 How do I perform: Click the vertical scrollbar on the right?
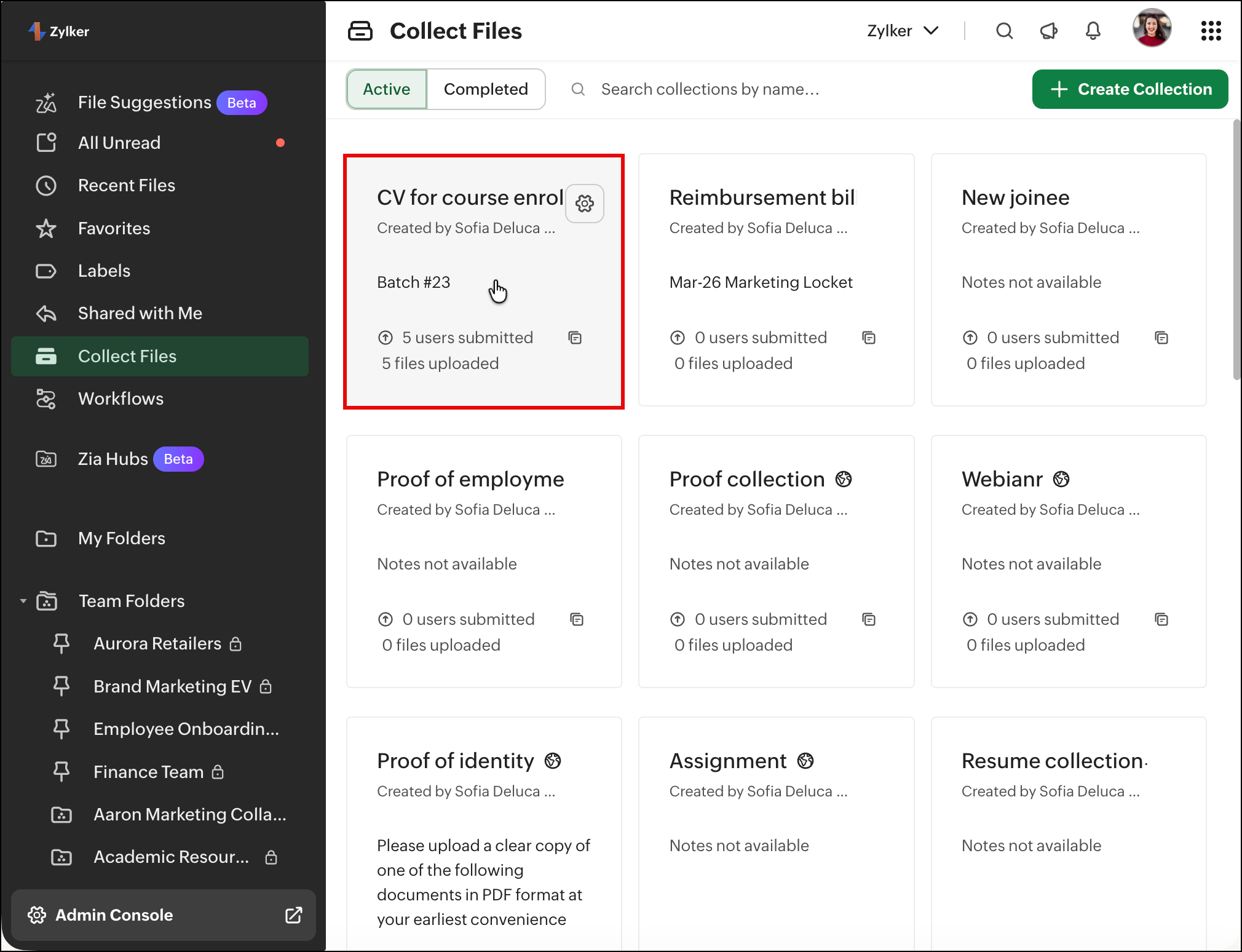pyautogui.click(x=1236, y=250)
